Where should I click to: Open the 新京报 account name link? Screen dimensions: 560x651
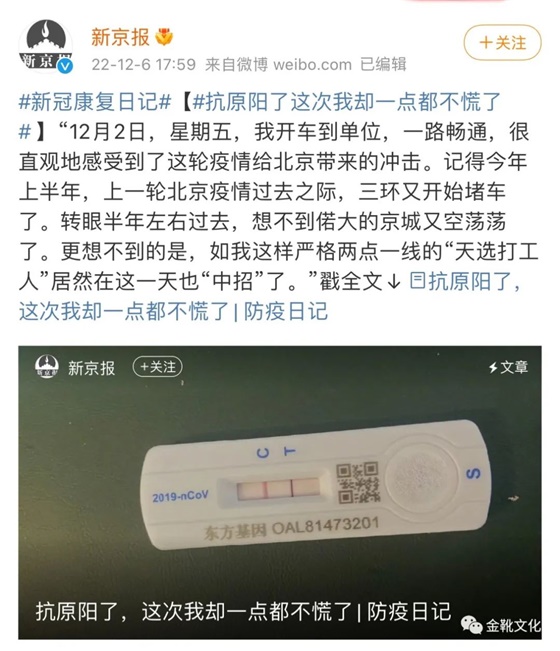(x=120, y=37)
